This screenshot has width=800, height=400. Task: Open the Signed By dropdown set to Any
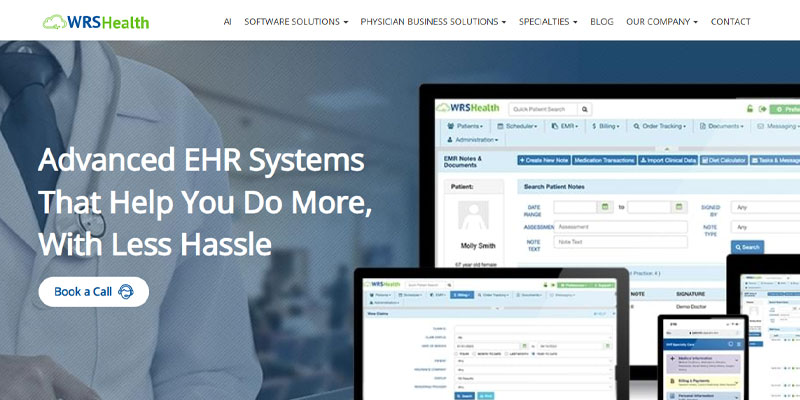tap(765, 207)
